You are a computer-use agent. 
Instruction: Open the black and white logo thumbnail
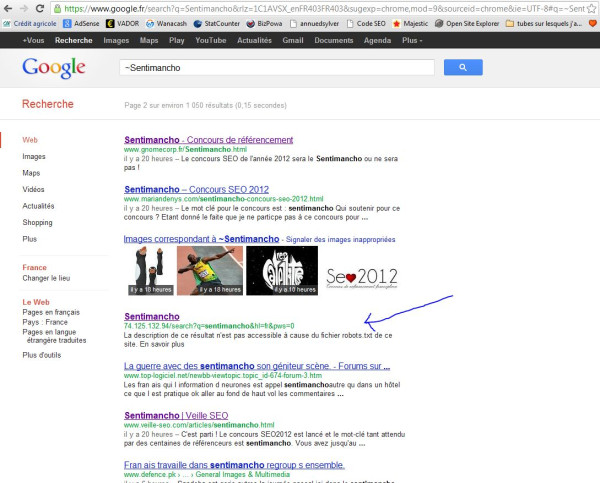pyautogui.click(x=282, y=271)
